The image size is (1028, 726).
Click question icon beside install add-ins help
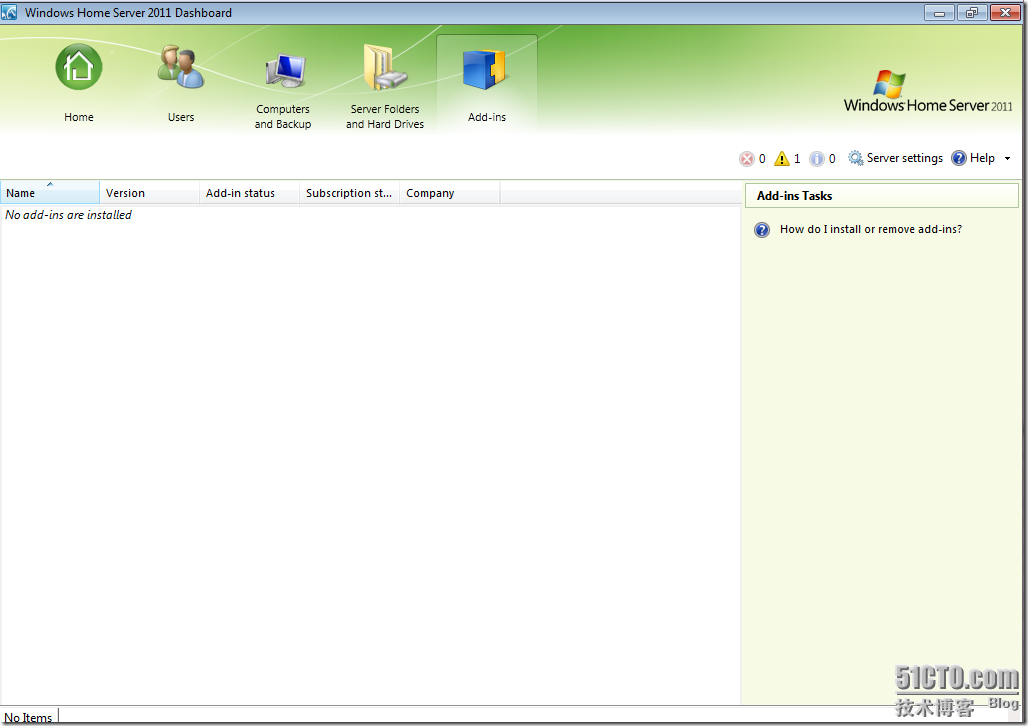(762, 230)
